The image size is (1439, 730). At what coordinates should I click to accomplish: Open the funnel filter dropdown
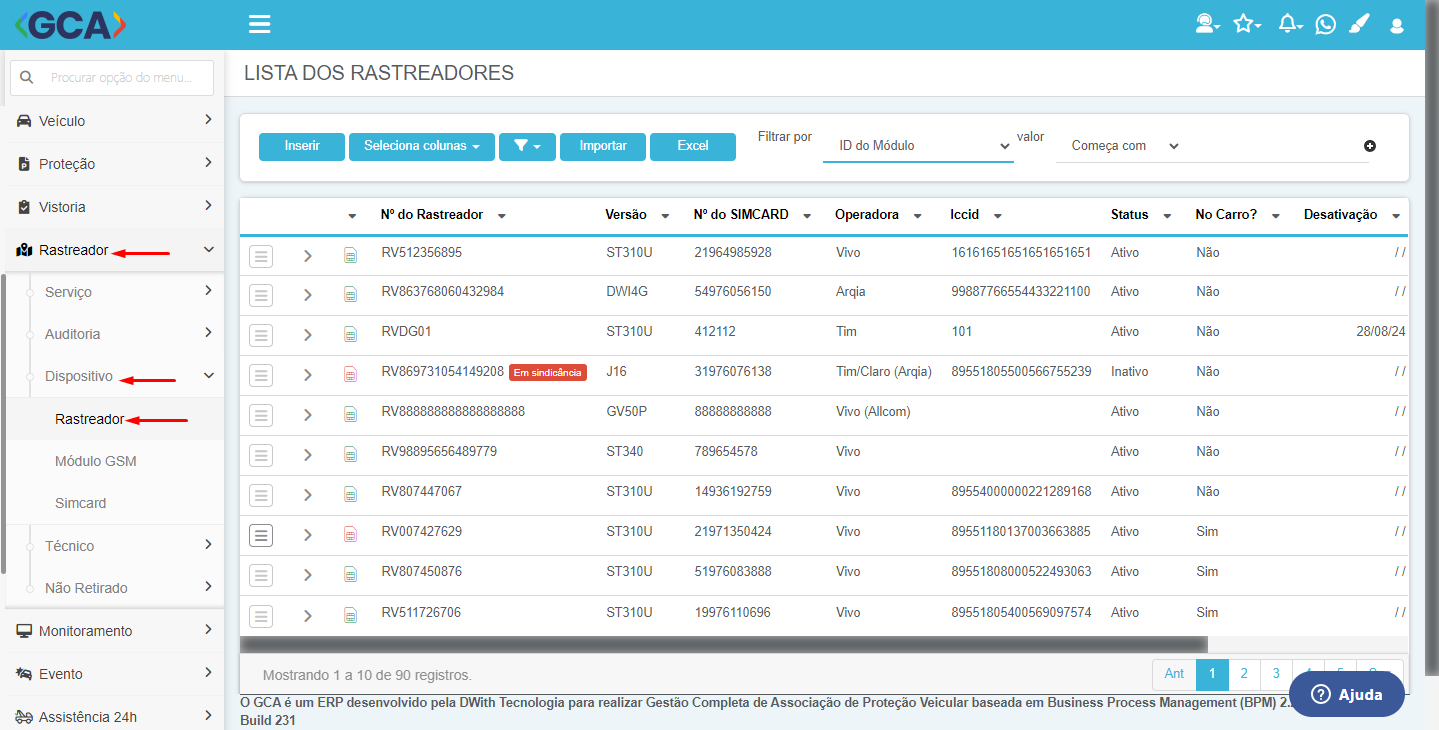point(527,146)
